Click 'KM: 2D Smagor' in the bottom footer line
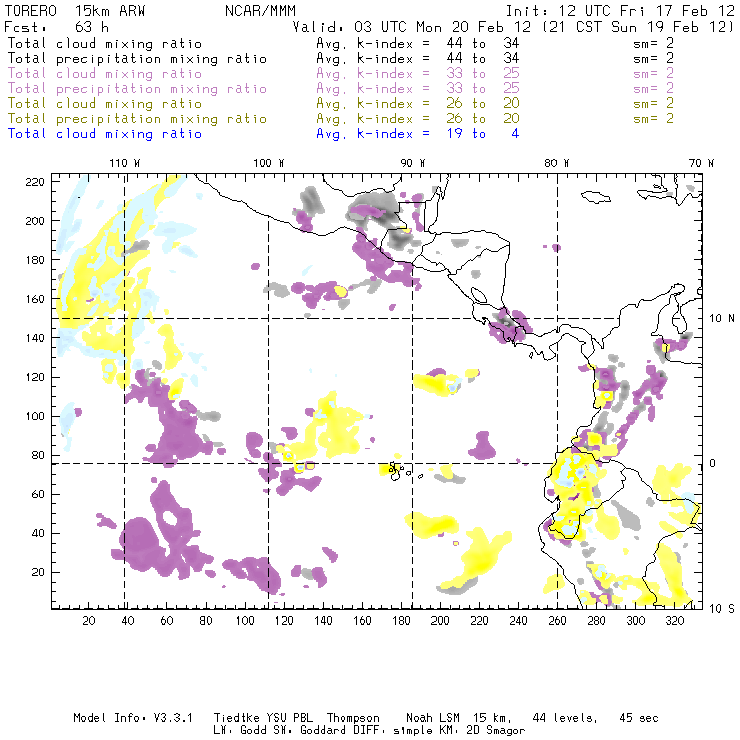The image size is (740, 740). (x=482, y=731)
